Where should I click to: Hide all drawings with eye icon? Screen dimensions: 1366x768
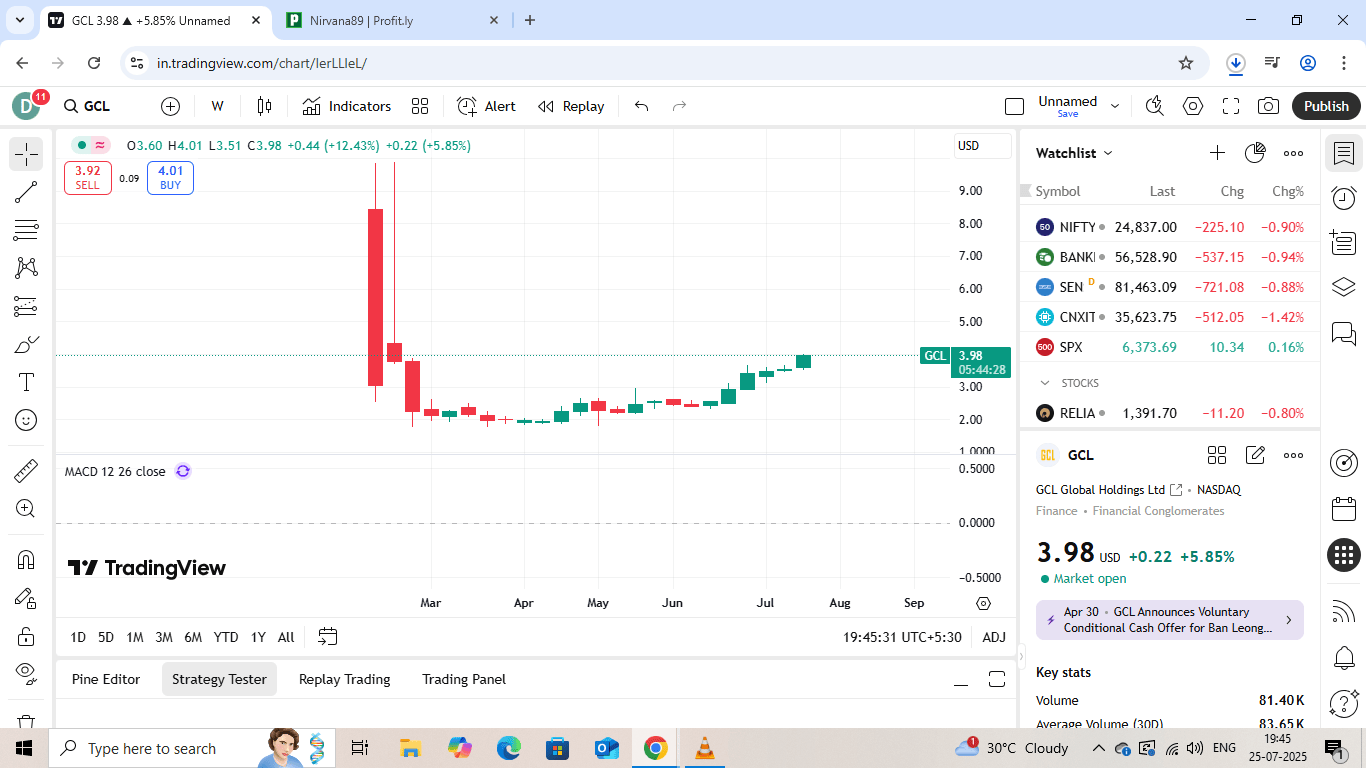pos(26,673)
